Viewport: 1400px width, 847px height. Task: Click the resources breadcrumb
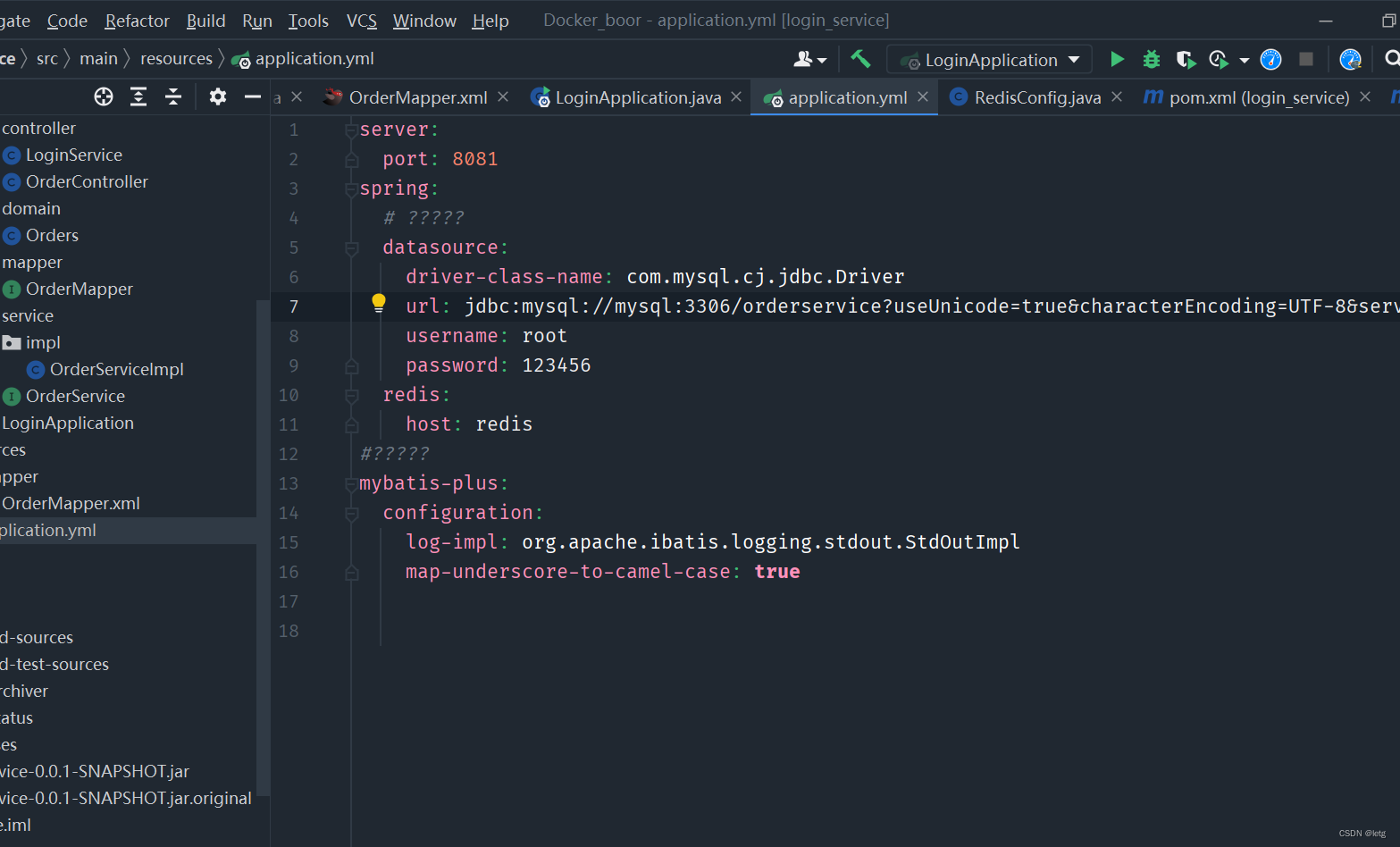click(176, 58)
